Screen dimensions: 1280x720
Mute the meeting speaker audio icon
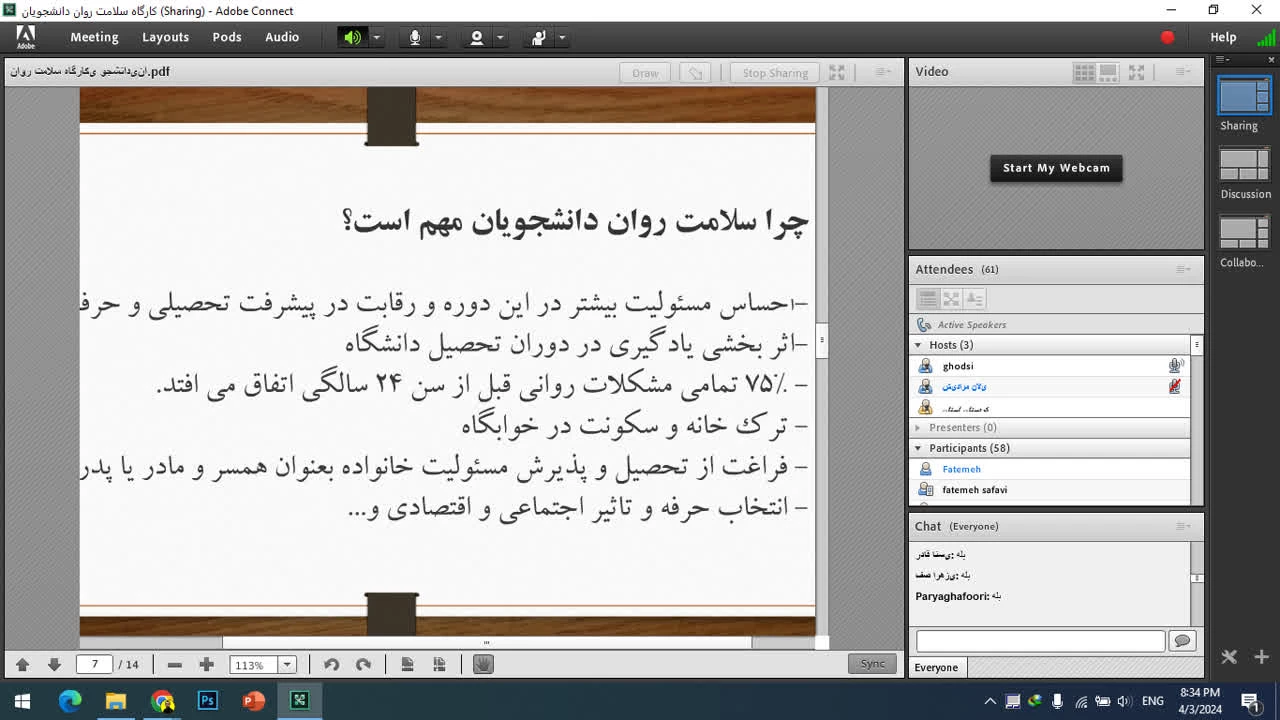tap(352, 37)
